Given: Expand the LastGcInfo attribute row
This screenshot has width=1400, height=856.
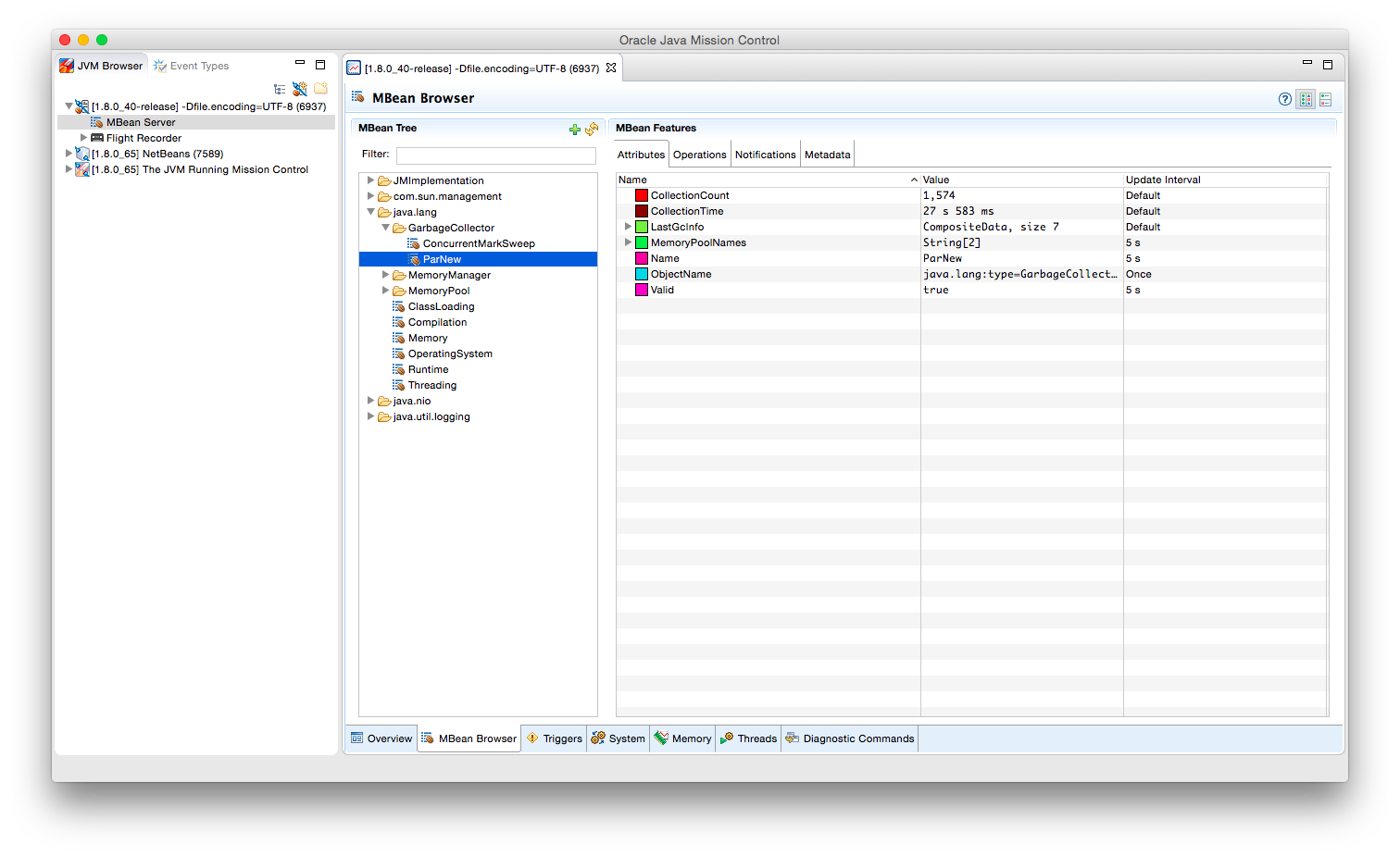Looking at the screenshot, I should (628, 227).
